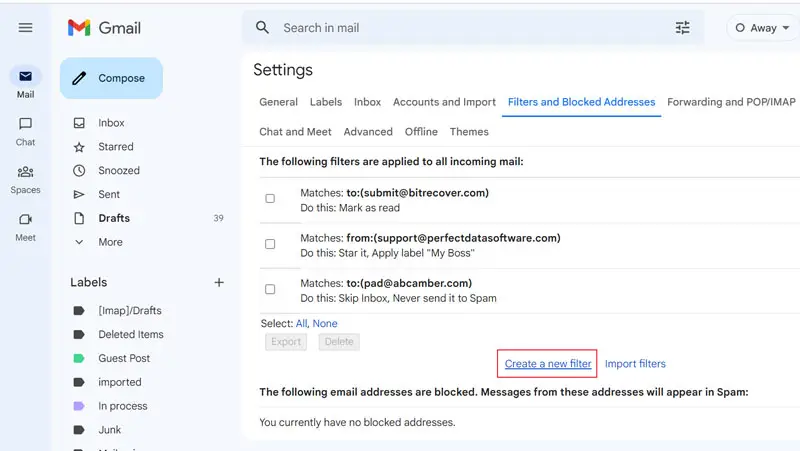Click the plus icon to create label
Screen dimensions: 800x451
(x=219, y=283)
